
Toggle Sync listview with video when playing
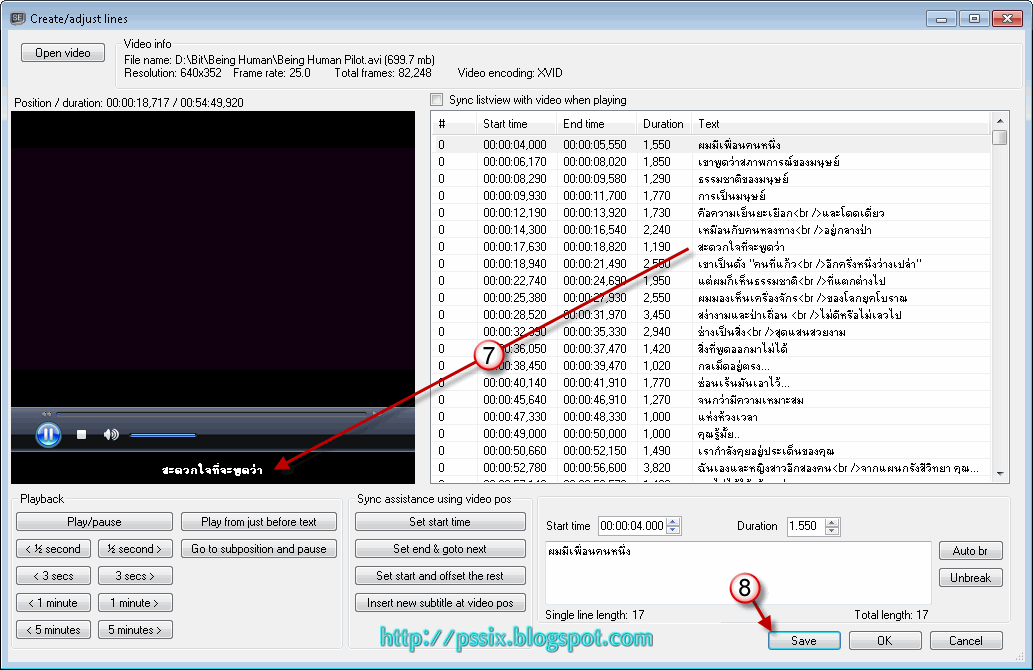coord(437,100)
